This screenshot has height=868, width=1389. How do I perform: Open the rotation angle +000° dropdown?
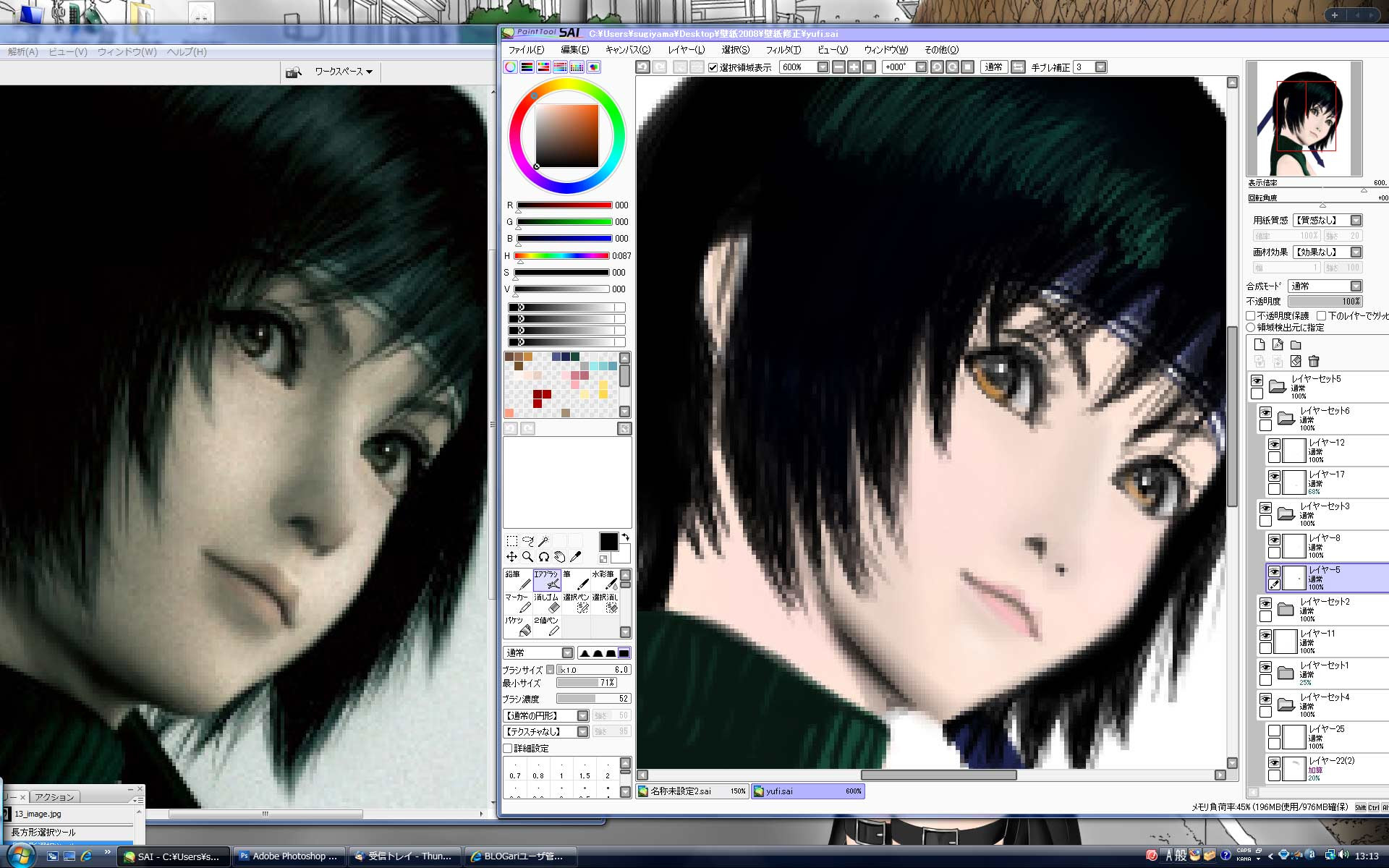pos(922,67)
